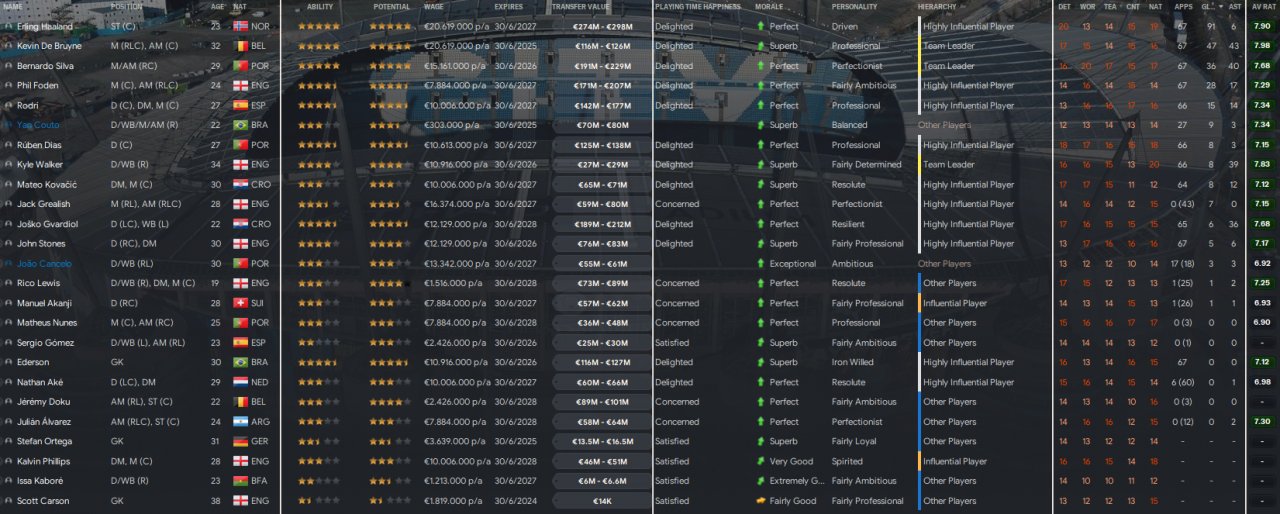Click Rodri's Highly Influential Player hierarchy
The height and width of the screenshot is (514, 1280).
[968, 105]
